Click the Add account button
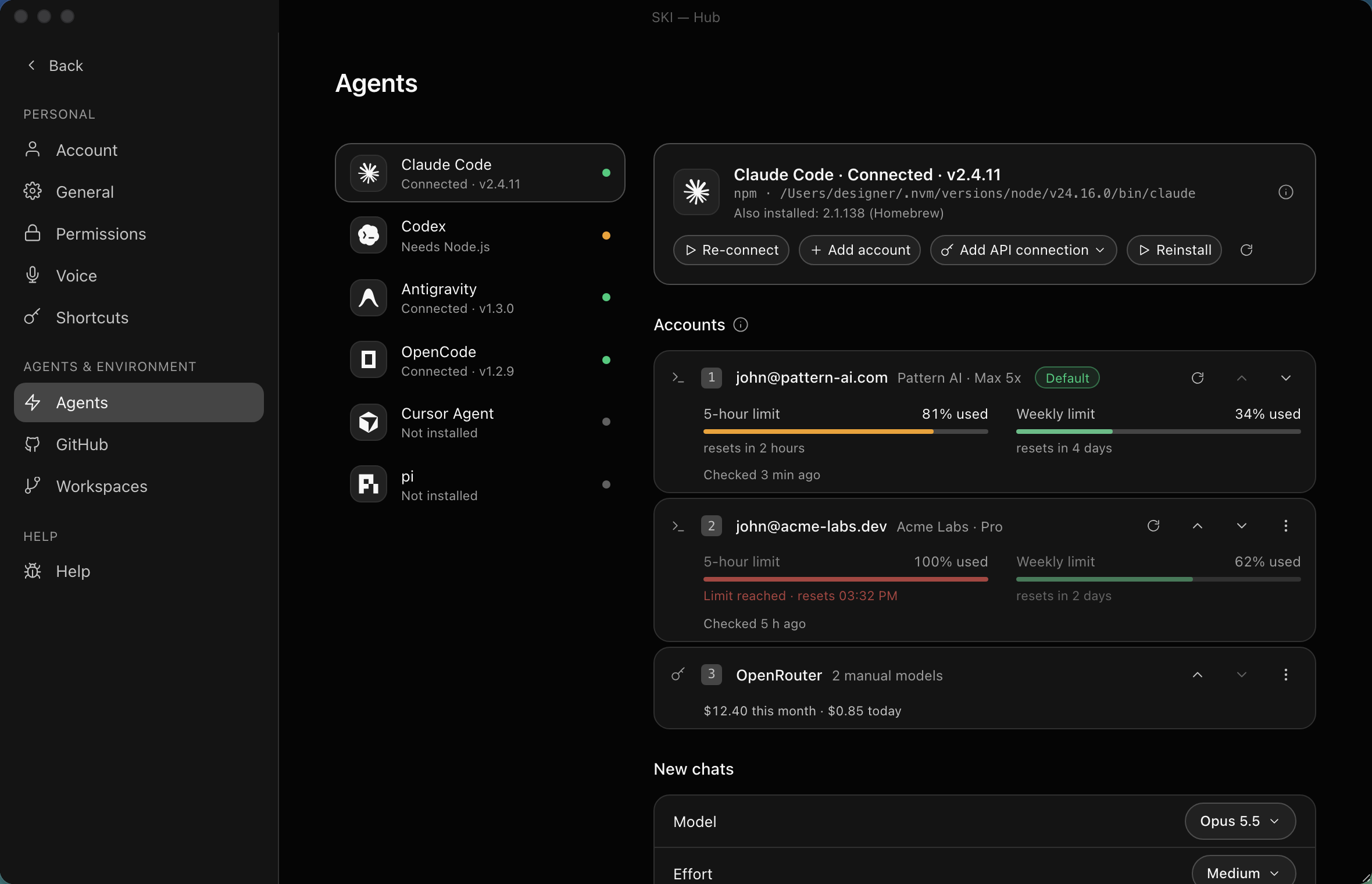1372x884 pixels. tap(859, 250)
